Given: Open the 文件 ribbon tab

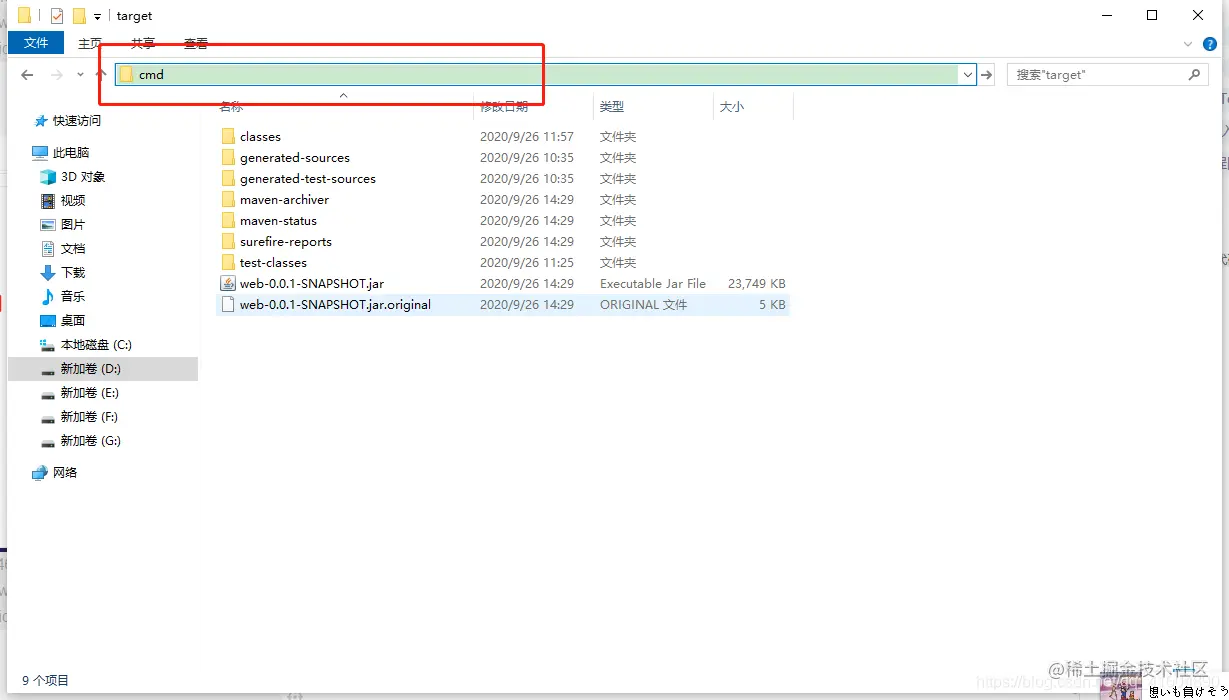Looking at the screenshot, I should coord(36,43).
